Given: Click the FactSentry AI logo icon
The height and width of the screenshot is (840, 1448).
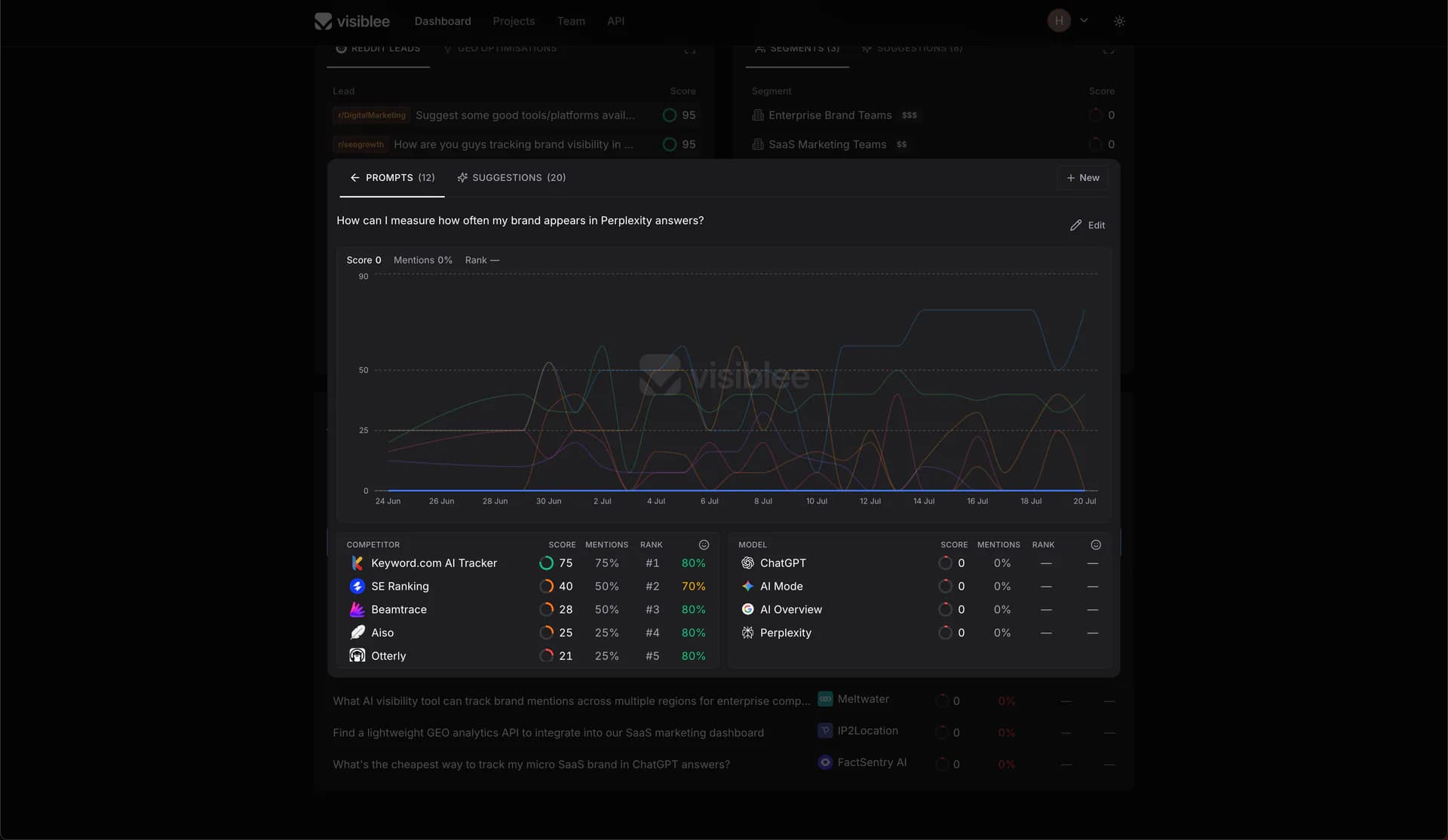Looking at the screenshot, I should pos(825,762).
